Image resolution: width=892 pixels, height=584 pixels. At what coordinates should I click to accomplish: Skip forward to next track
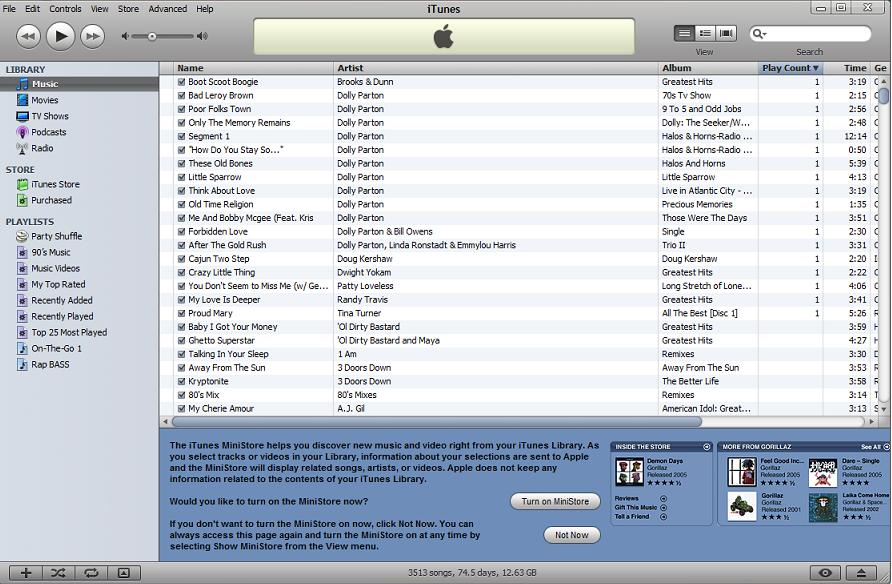[92, 37]
